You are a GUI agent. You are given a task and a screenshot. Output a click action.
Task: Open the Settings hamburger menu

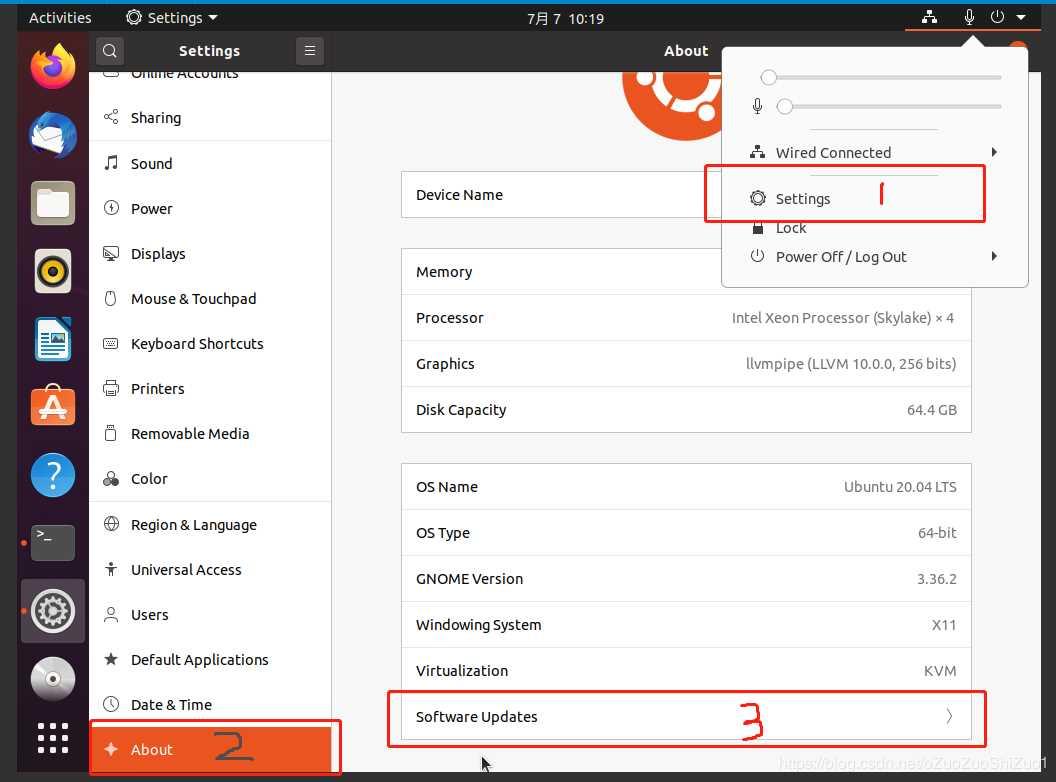point(310,51)
